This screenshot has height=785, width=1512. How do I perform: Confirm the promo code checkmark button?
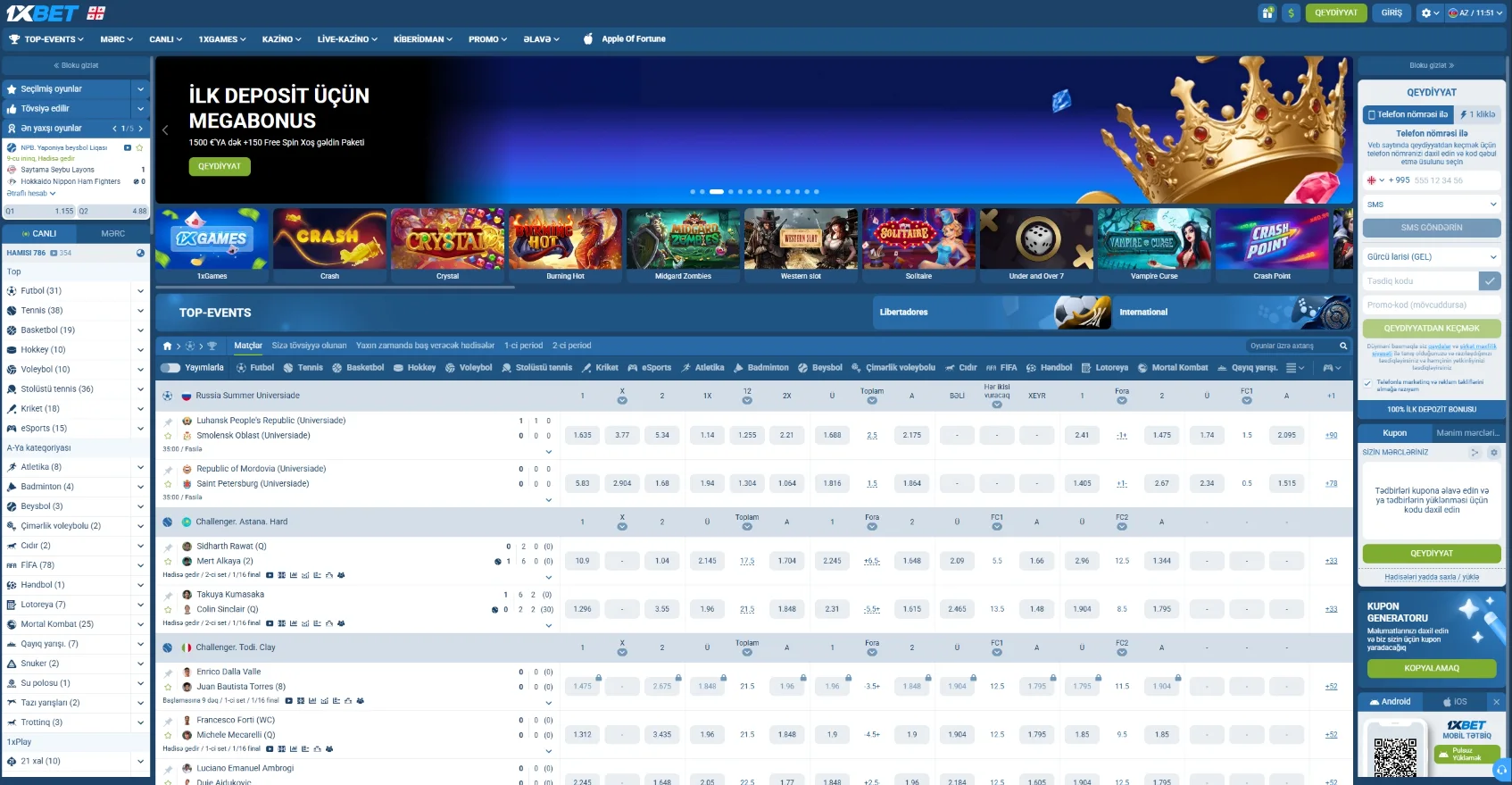[x=1489, y=281]
